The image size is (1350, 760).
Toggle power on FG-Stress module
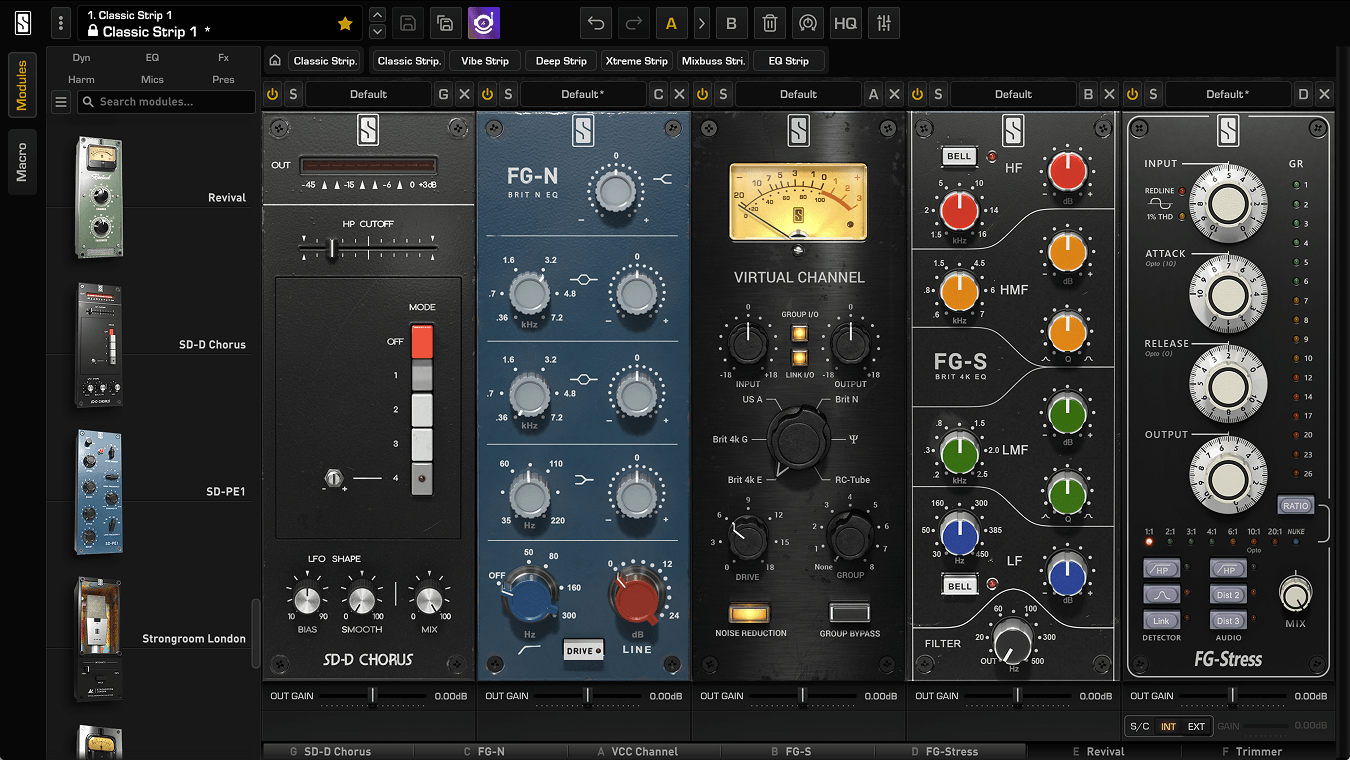1133,94
